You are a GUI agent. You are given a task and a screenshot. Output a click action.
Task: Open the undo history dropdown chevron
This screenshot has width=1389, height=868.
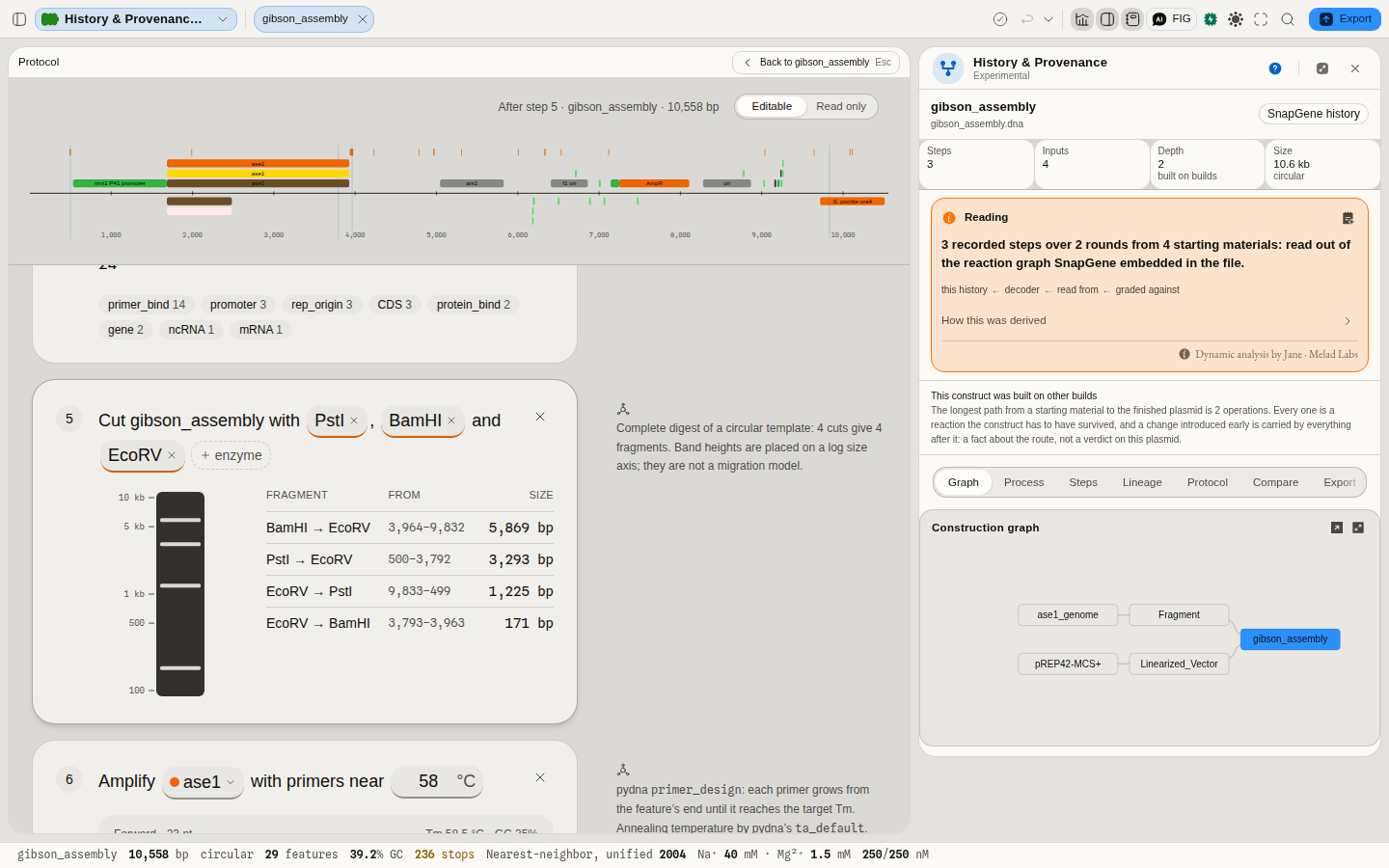click(x=1049, y=19)
